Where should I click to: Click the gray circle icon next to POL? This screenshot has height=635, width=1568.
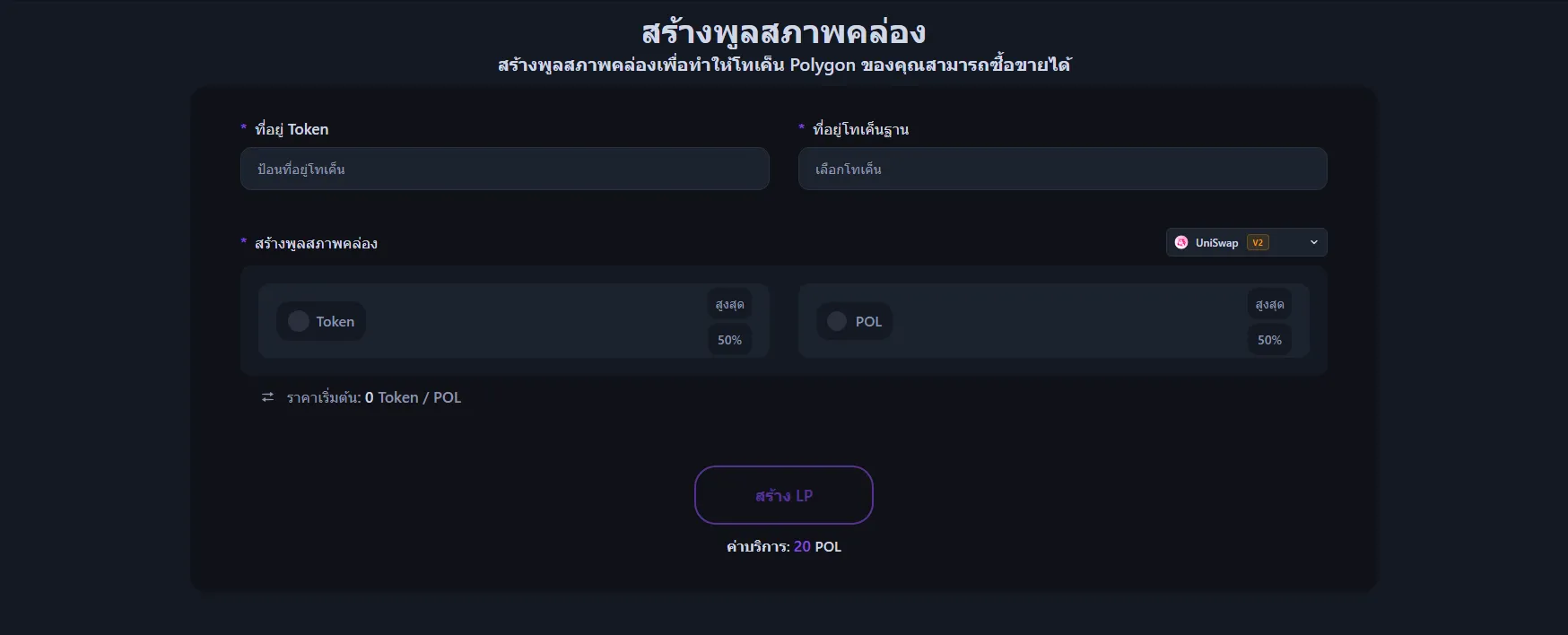[x=837, y=321]
